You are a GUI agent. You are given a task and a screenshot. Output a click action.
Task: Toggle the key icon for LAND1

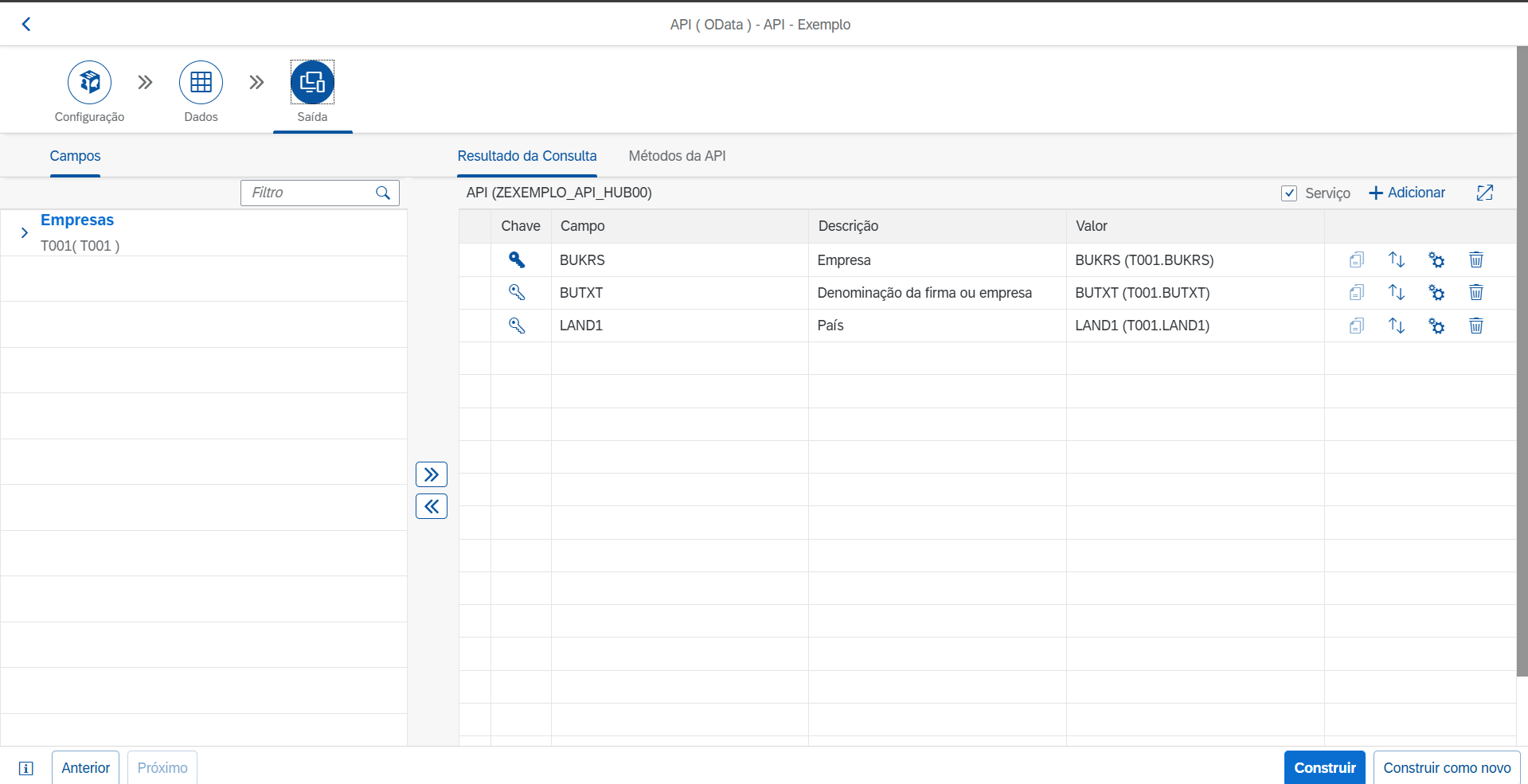[x=517, y=326]
